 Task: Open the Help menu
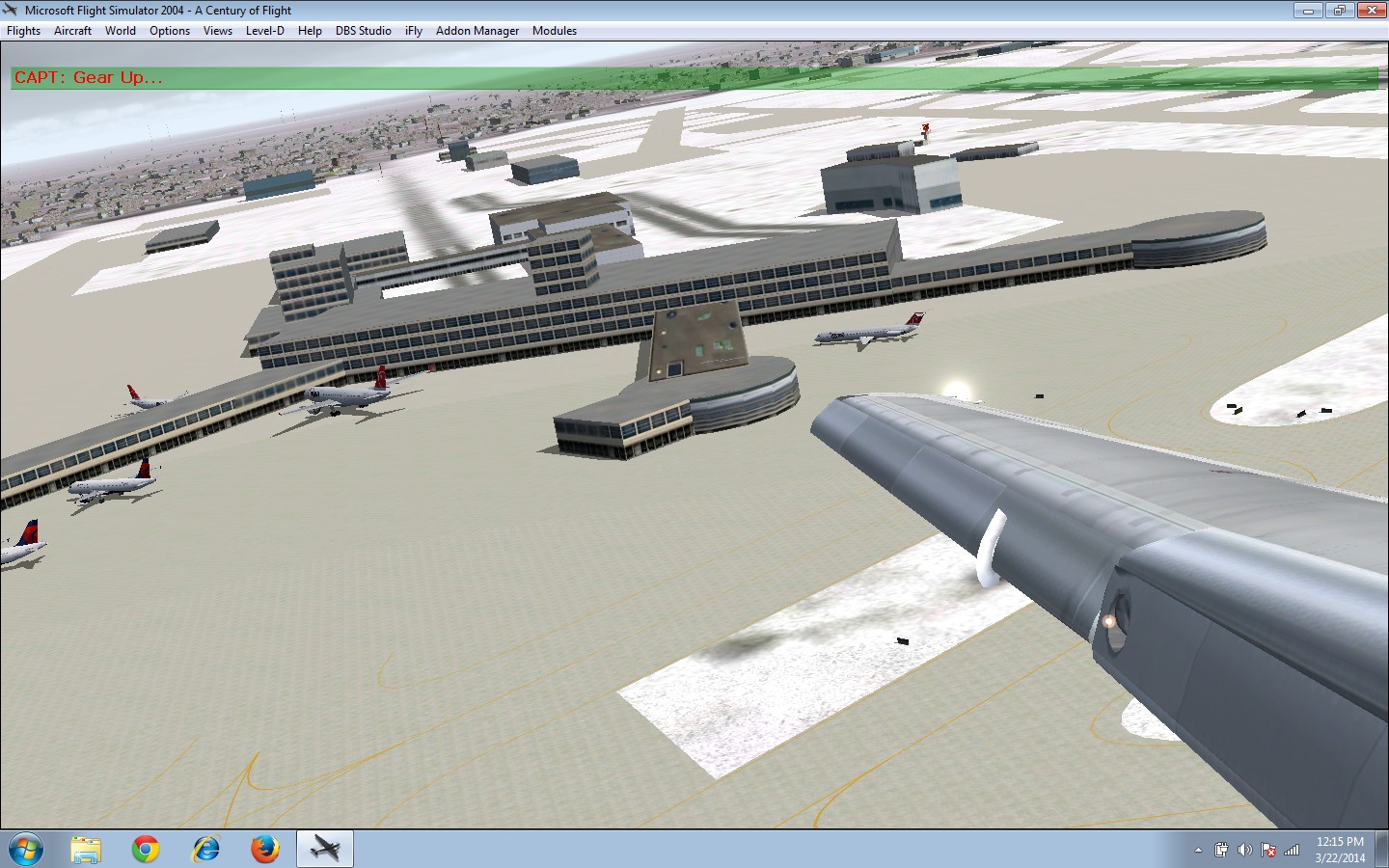point(310,31)
